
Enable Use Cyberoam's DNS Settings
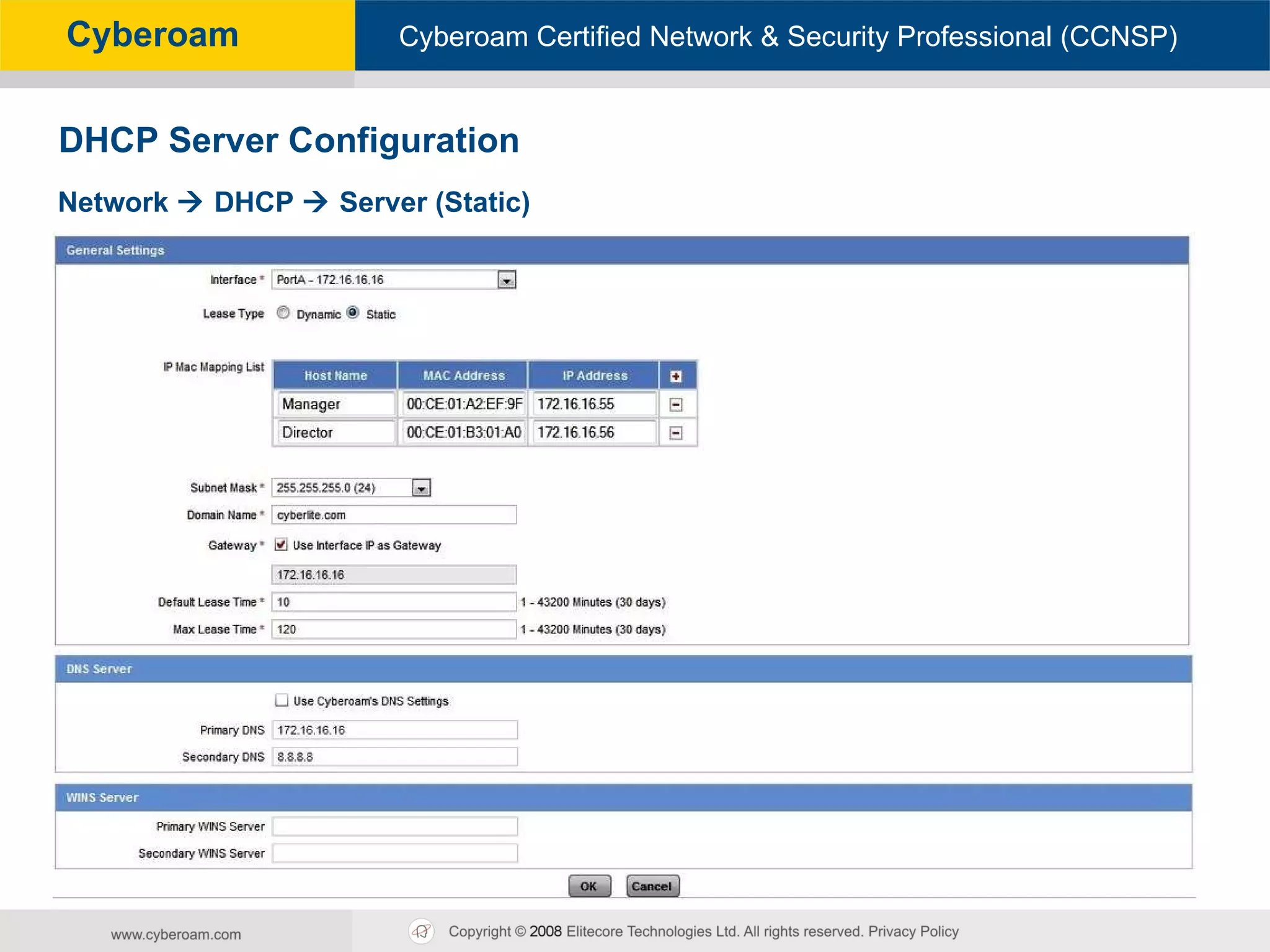(282, 700)
